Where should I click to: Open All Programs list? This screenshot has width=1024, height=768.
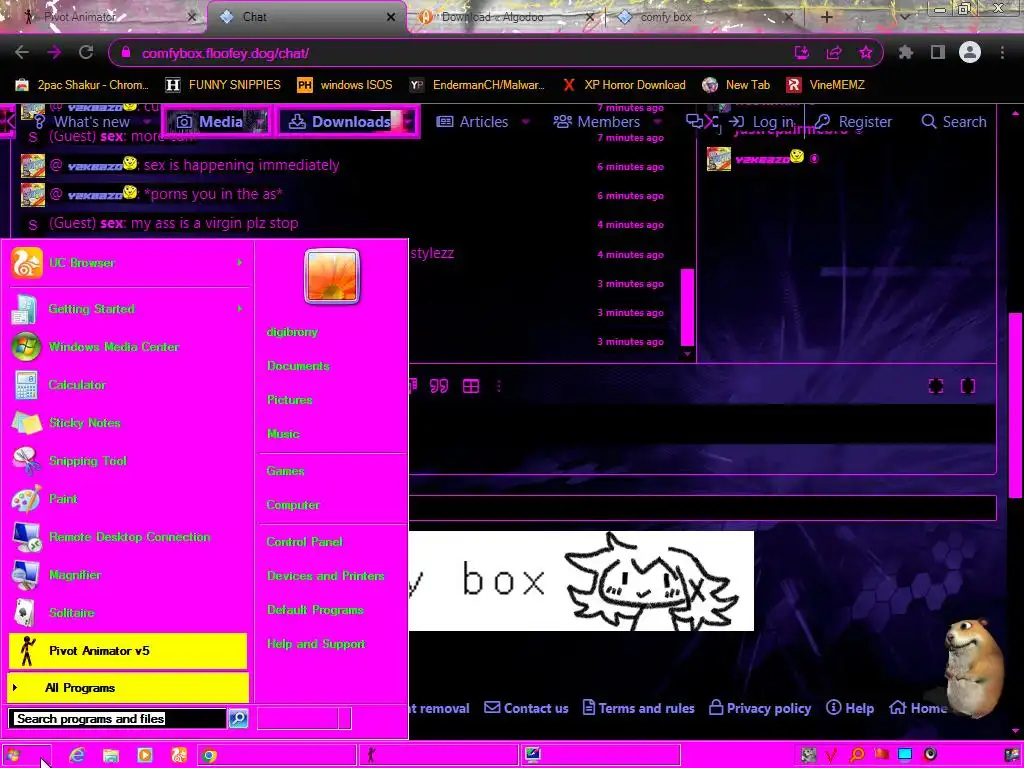(x=128, y=688)
